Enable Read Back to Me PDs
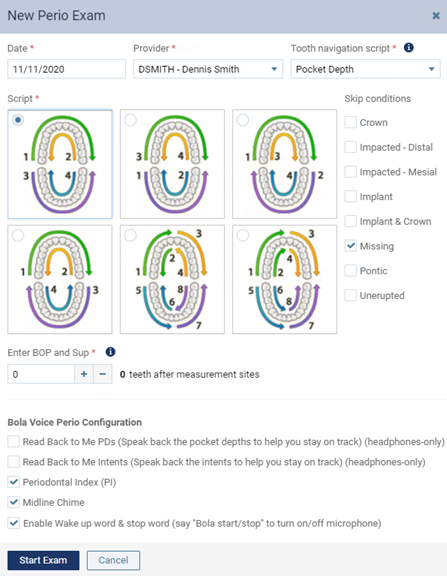The image size is (447, 576). click(14, 442)
